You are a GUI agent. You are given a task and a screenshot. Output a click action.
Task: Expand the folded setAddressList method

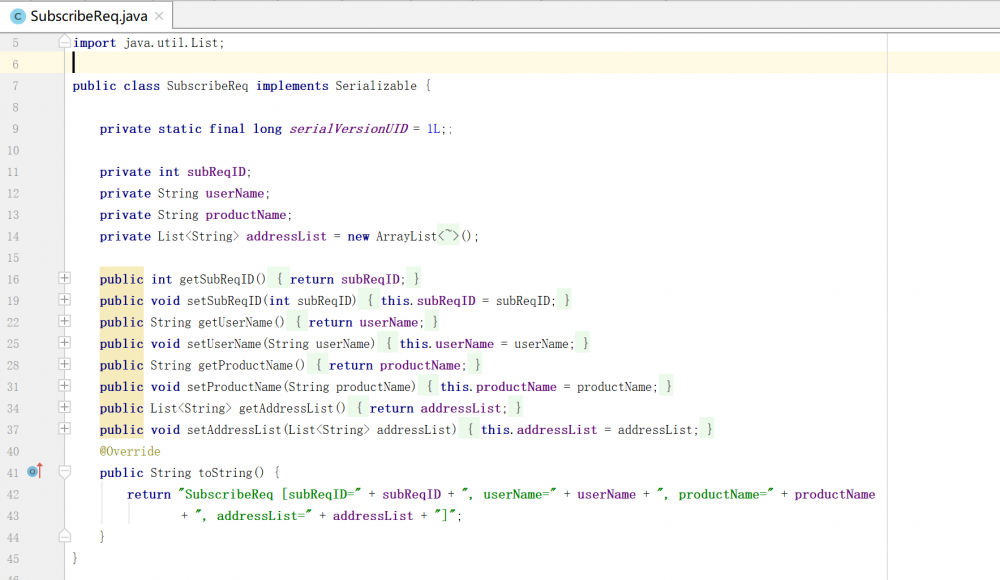(64, 429)
